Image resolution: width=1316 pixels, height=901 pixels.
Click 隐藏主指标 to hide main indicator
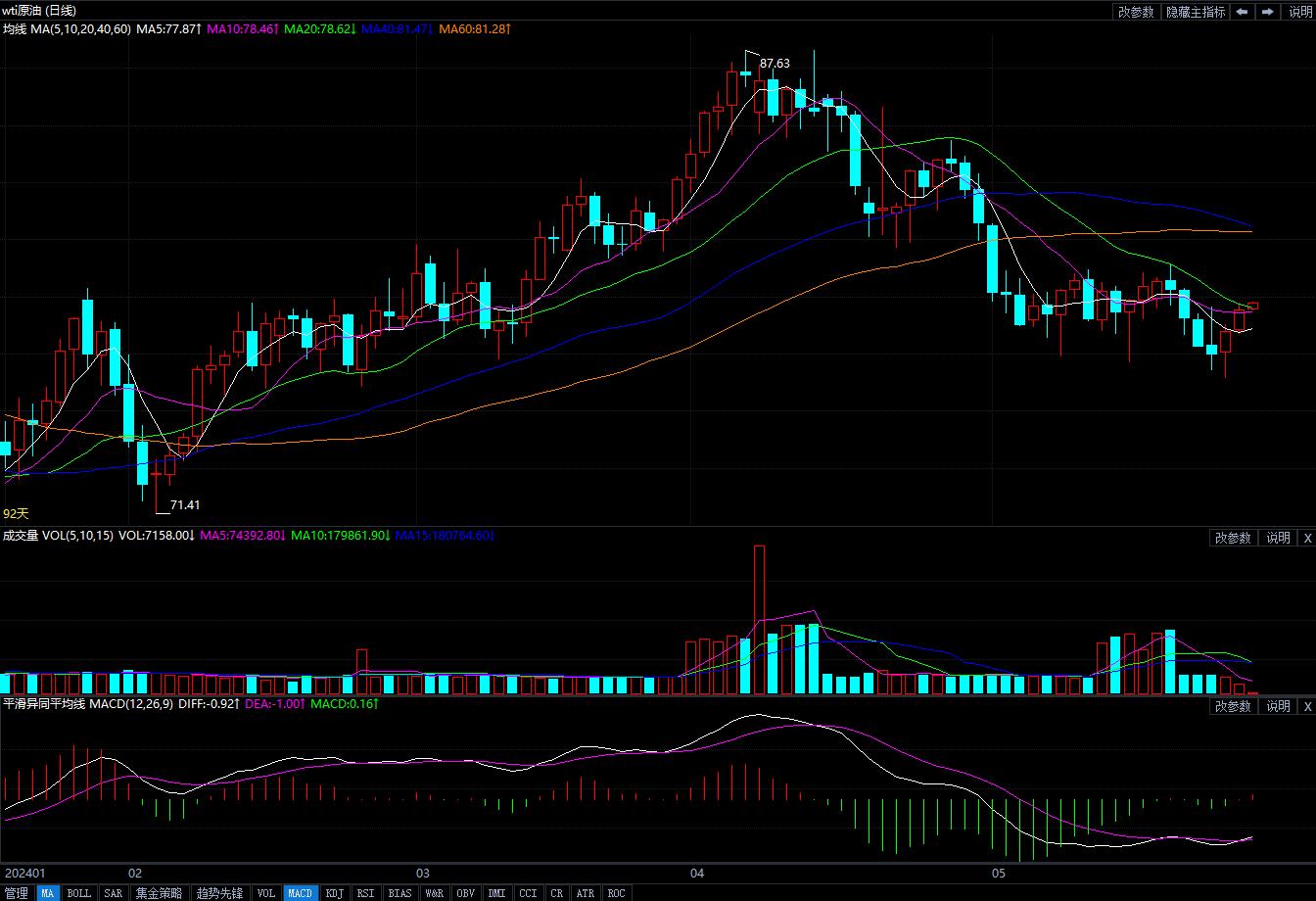[x=1195, y=12]
